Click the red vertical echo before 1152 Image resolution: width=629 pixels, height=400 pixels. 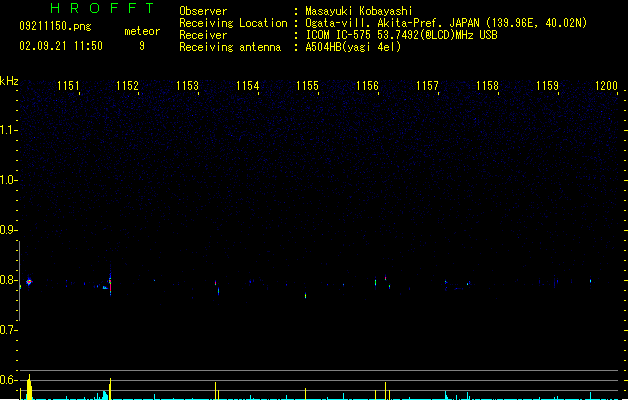point(110,283)
